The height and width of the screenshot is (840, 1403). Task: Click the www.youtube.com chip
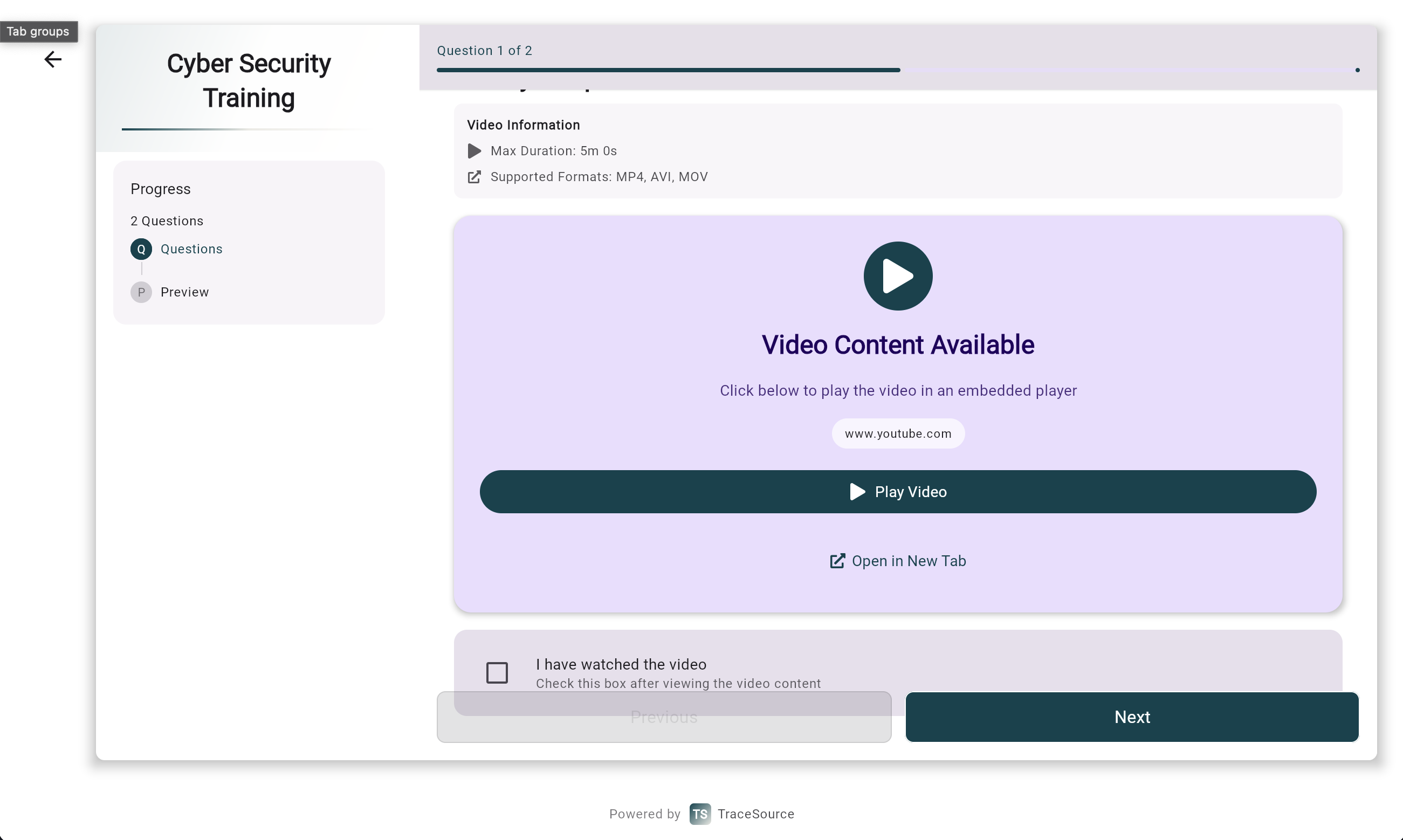898,433
